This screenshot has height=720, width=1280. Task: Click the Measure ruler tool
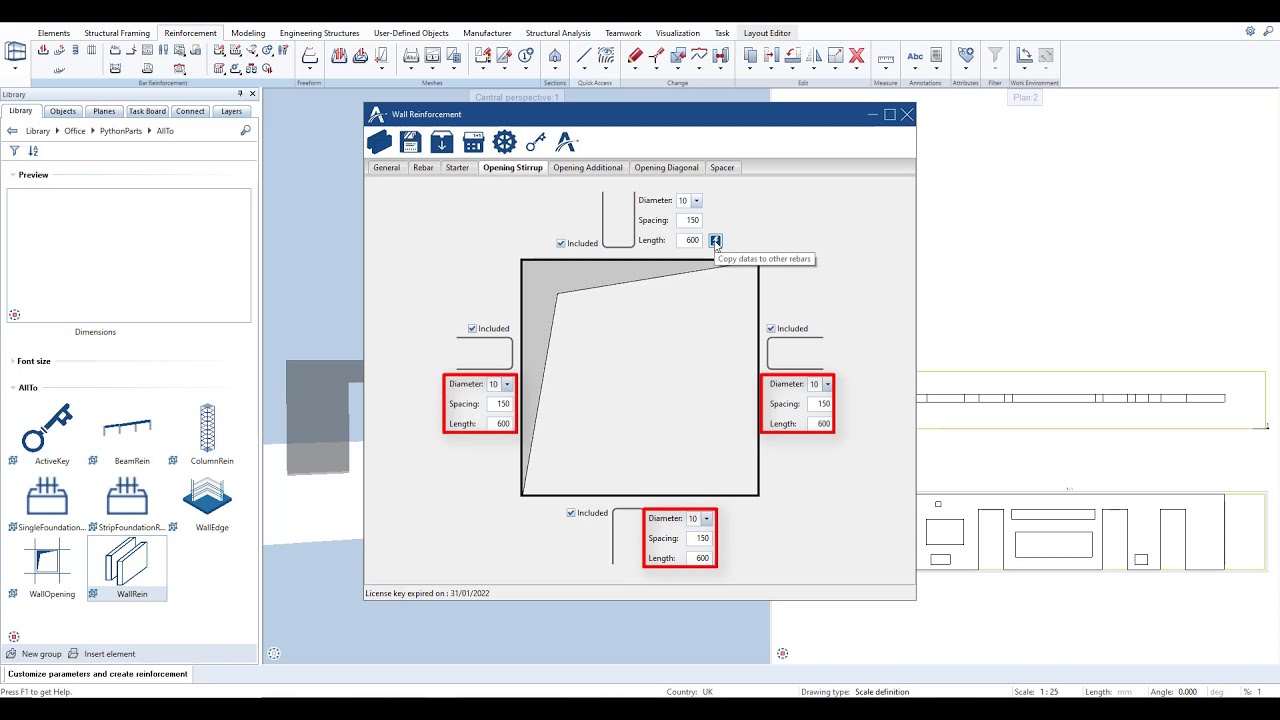pyautogui.click(x=885, y=59)
